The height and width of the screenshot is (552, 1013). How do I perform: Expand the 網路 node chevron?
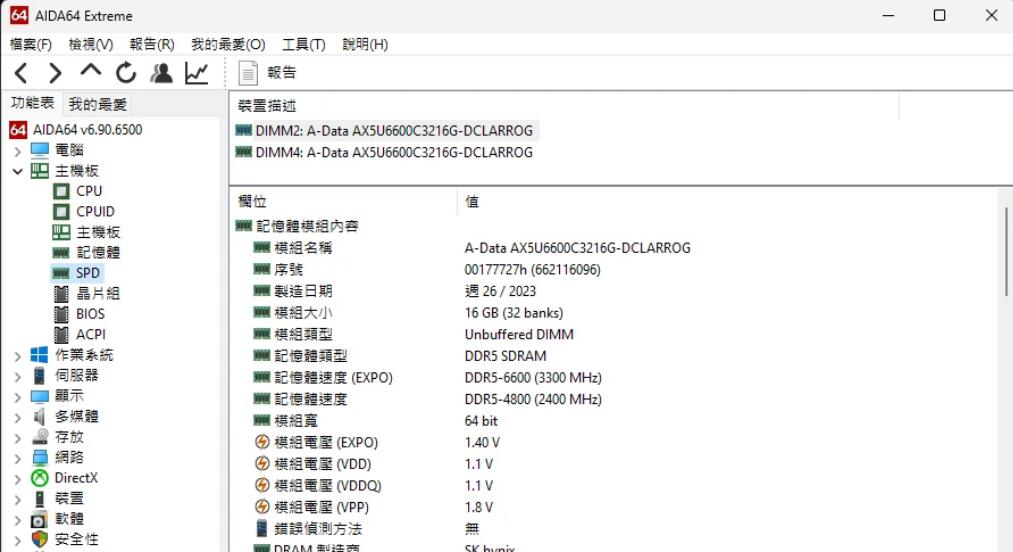click(17, 458)
